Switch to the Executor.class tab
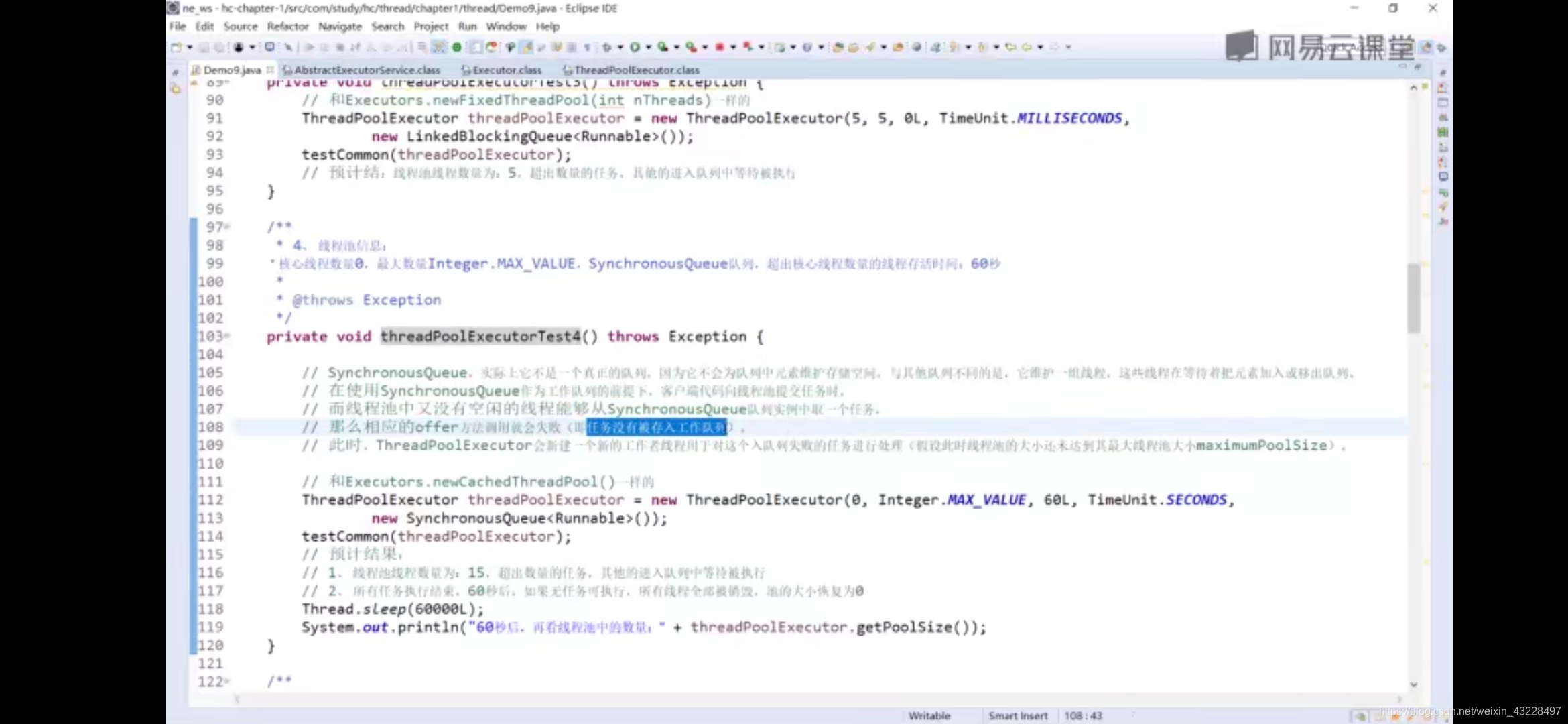This screenshot has height=724, width=1568. point(501,70)
